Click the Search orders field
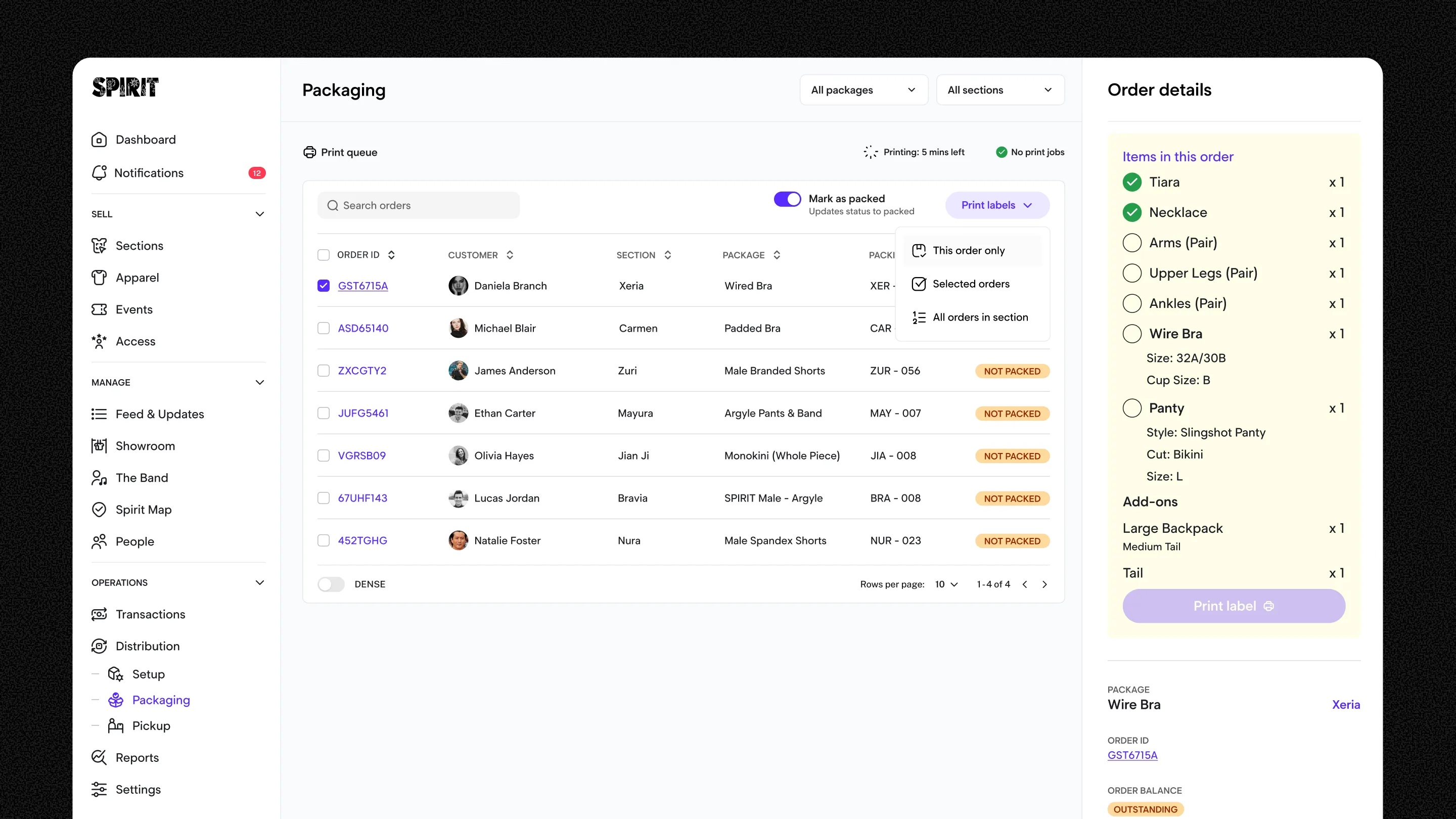 (418, 206)
